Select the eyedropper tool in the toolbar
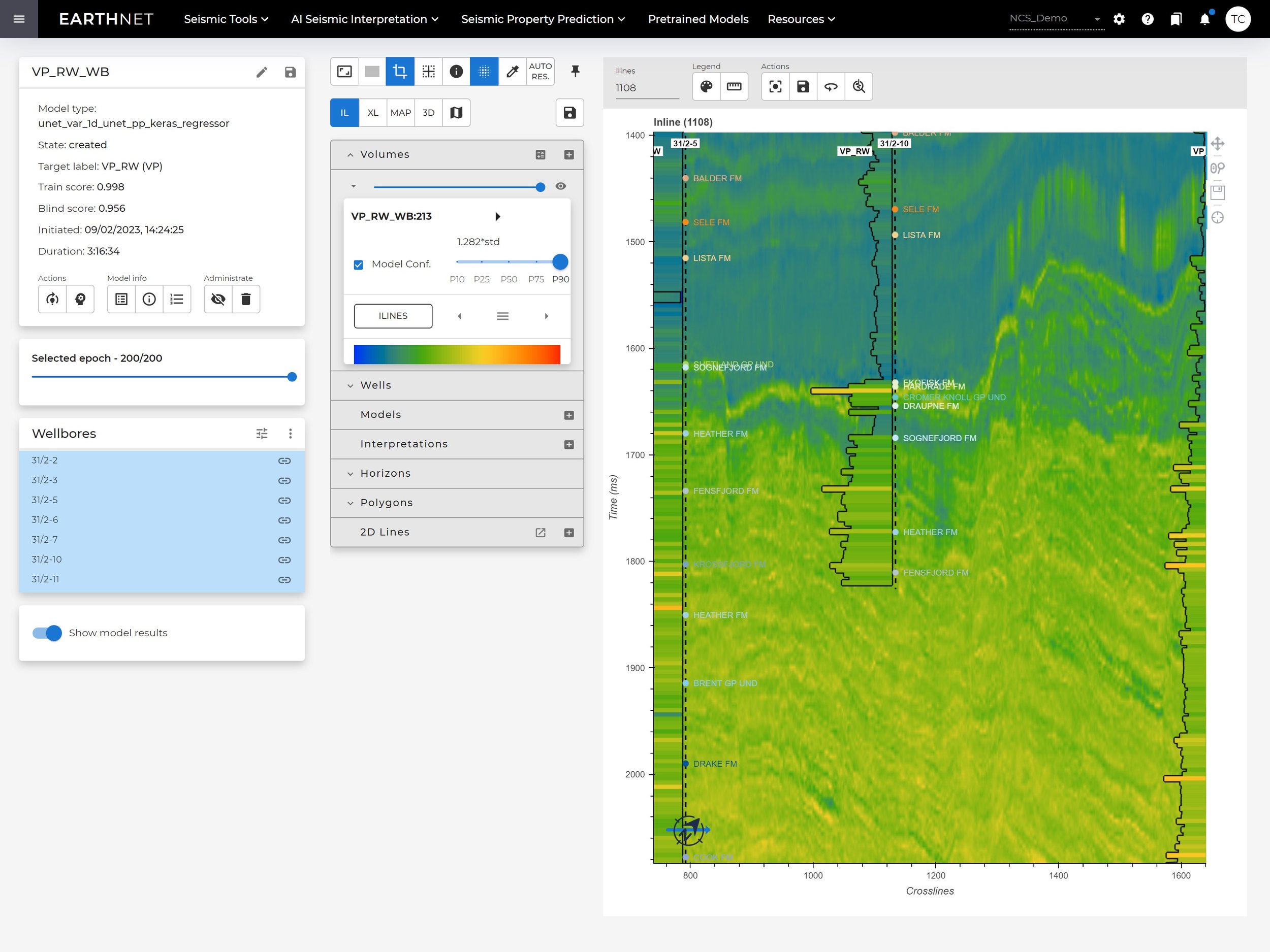The height and width of the screenshot is (952, 1270). 512,71
